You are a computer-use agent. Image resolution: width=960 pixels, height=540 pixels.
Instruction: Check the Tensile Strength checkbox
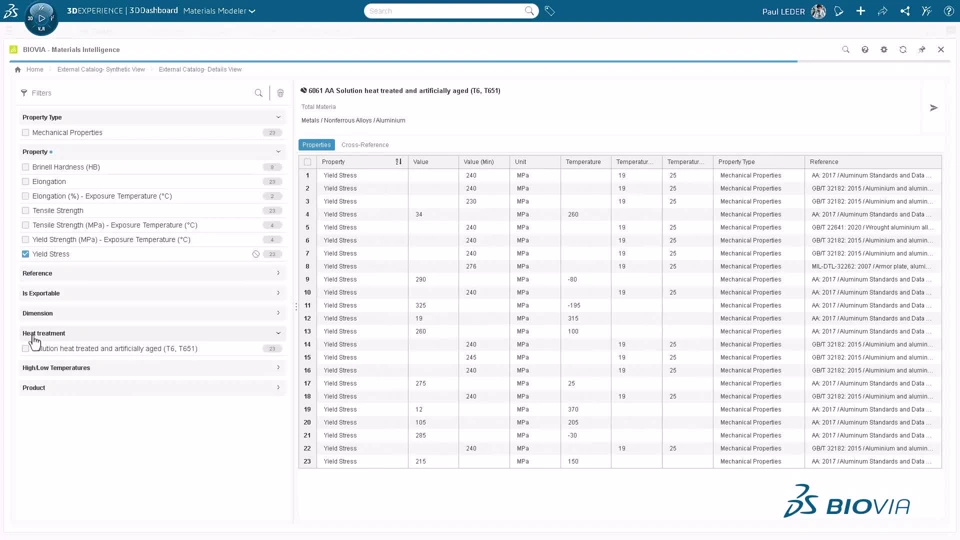[x=25, y=211]
